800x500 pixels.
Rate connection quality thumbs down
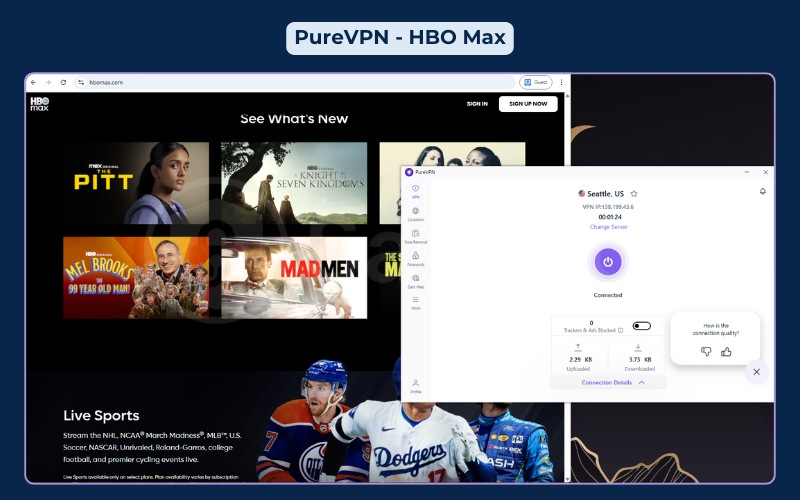coord(706,351)
